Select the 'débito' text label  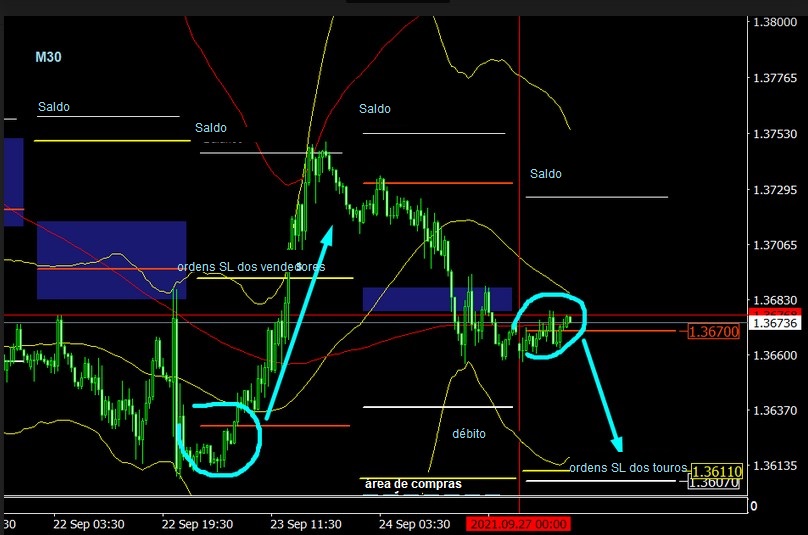(x=469, y=434)
